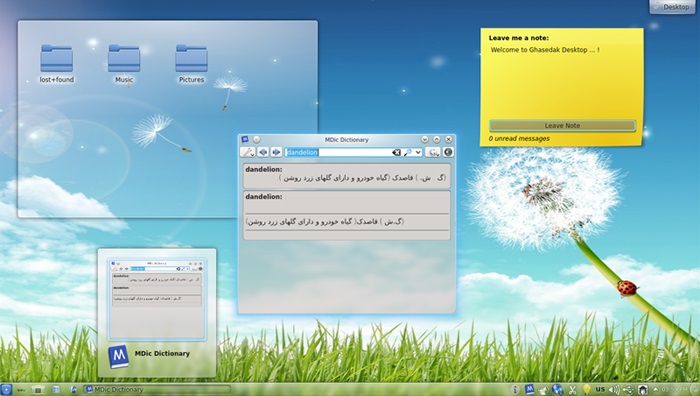Screen dimensions: 700x396
Task: Click the Leave Note button
Action: click(562, 125)
